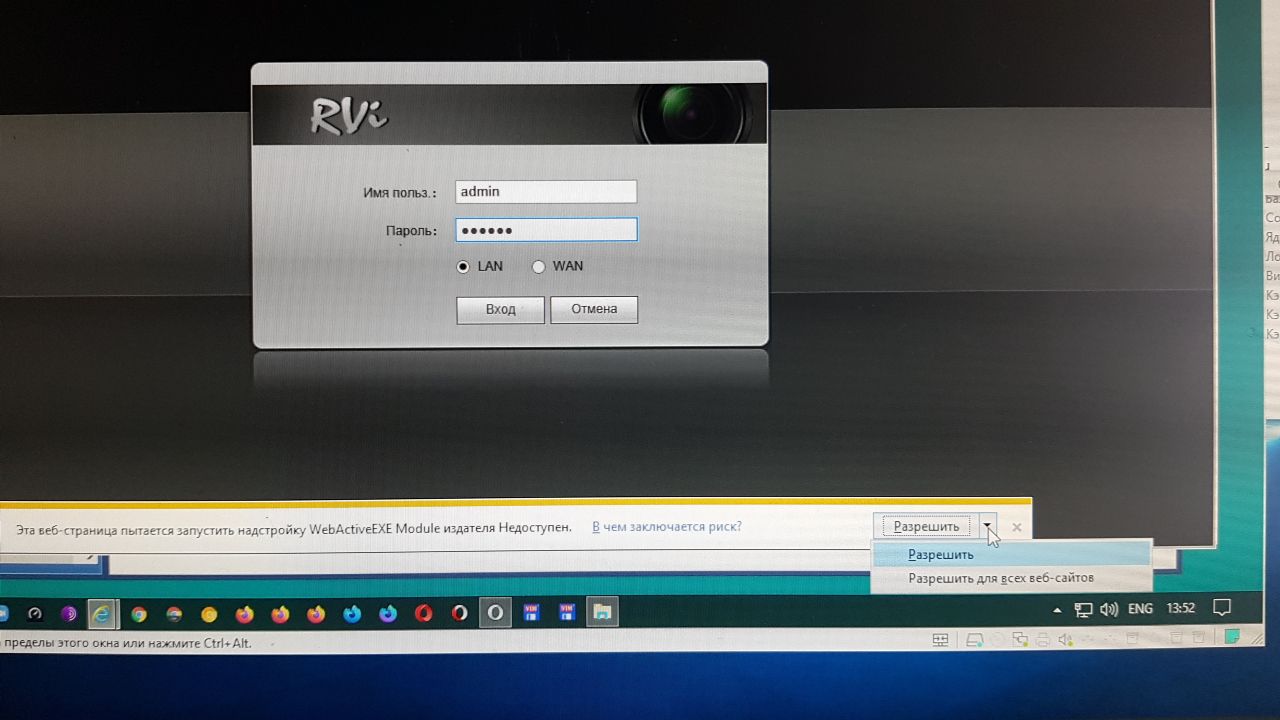This screenshot has width=1280, height=720.
Task: Open the network status tray icon
Action: [1083, 609]
